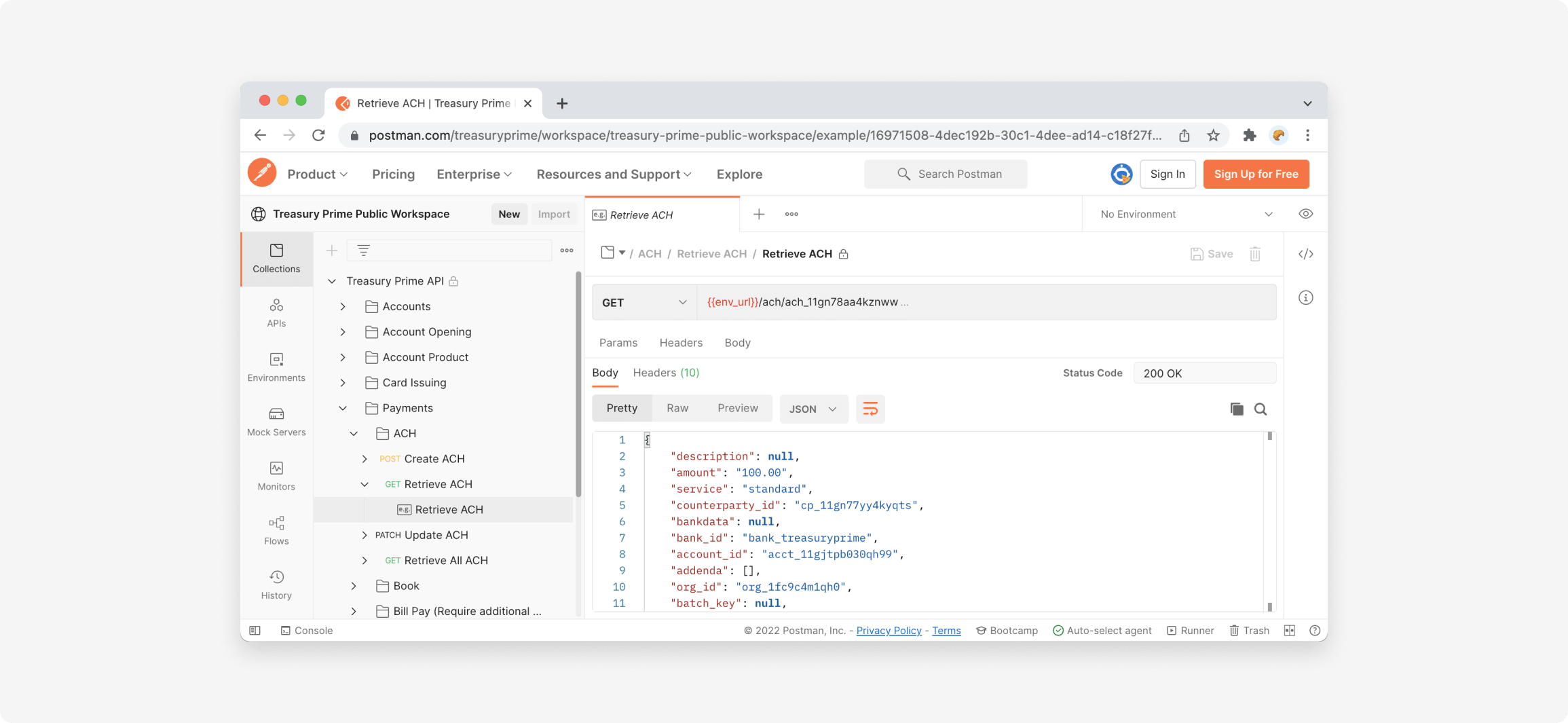This screenshot has height=723, width=1568.
Task: Open the GET method dropdown
Action: pyautogui.click(x=644, y=302)
